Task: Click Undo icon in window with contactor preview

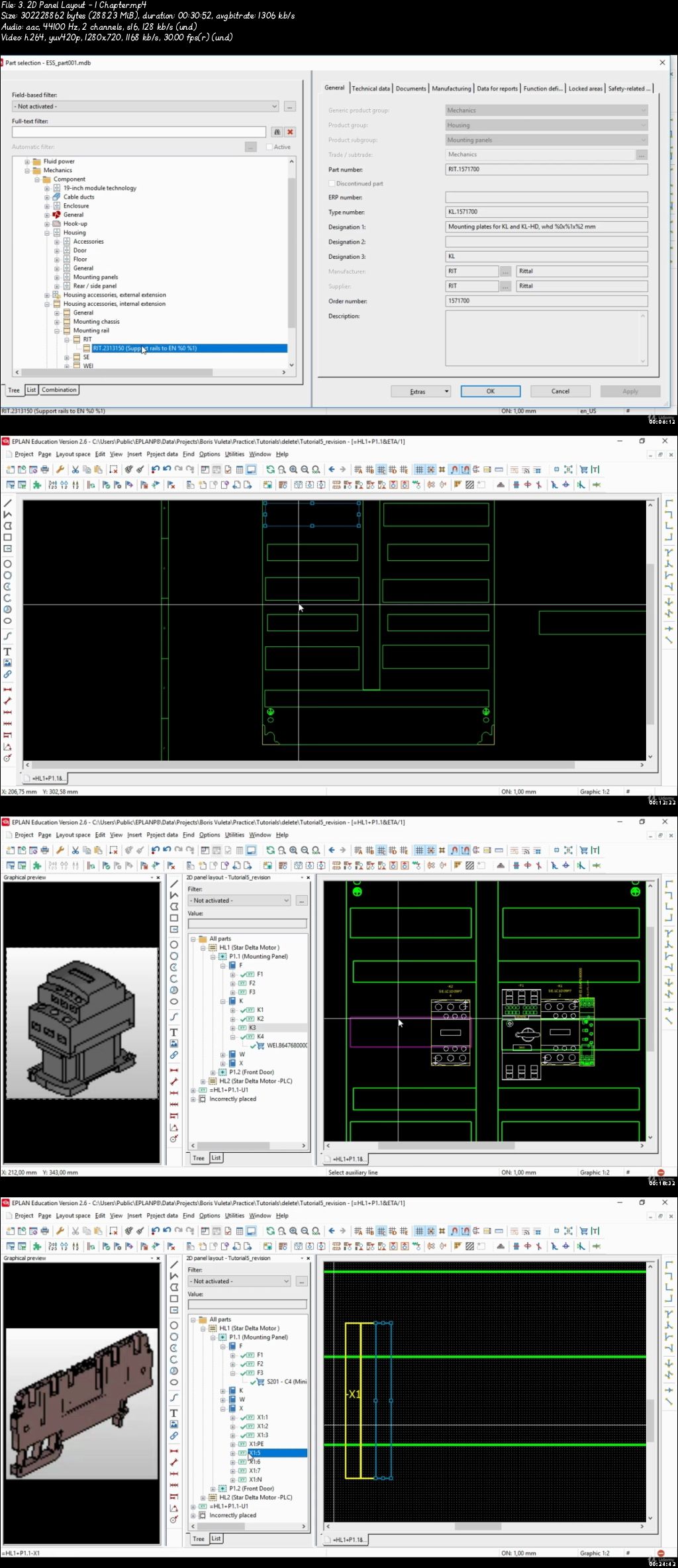Action: [155, 850]
